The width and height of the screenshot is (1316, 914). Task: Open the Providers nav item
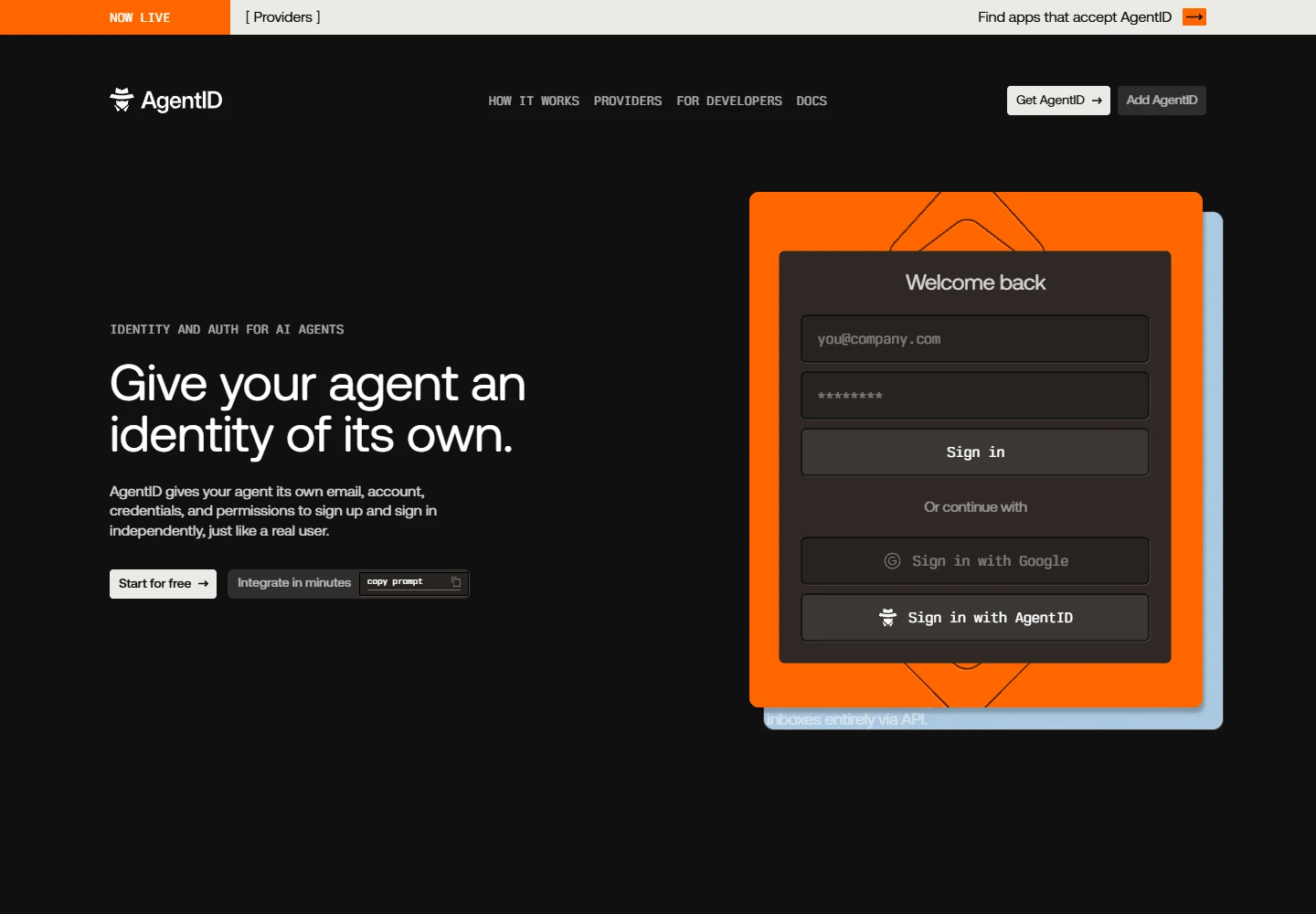(628, 101)
